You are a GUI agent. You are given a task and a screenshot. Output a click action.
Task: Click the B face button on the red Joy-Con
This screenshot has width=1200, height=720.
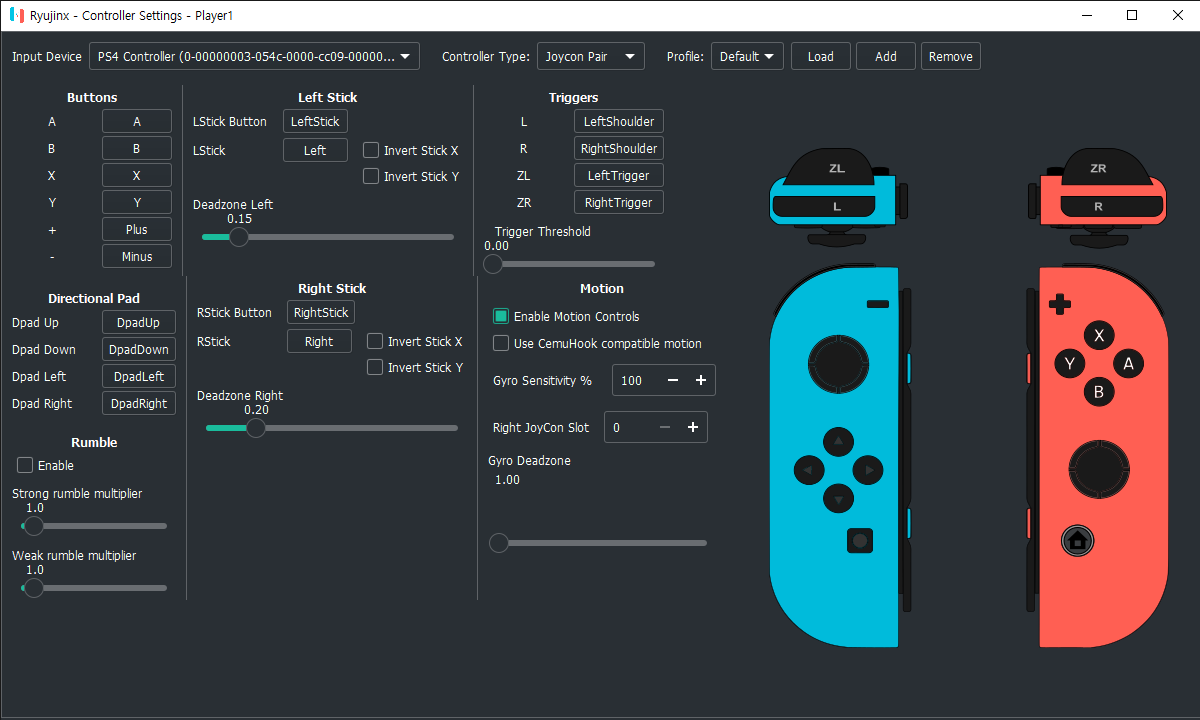coord(1099,392)
